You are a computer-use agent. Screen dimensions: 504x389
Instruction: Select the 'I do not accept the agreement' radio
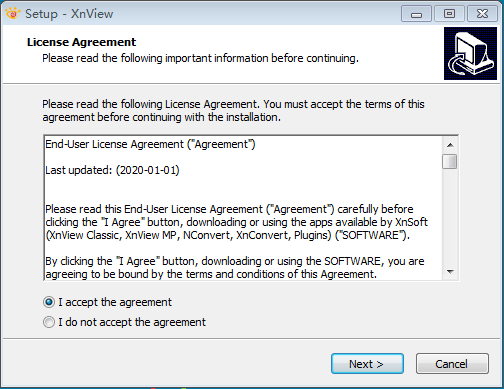49,322
